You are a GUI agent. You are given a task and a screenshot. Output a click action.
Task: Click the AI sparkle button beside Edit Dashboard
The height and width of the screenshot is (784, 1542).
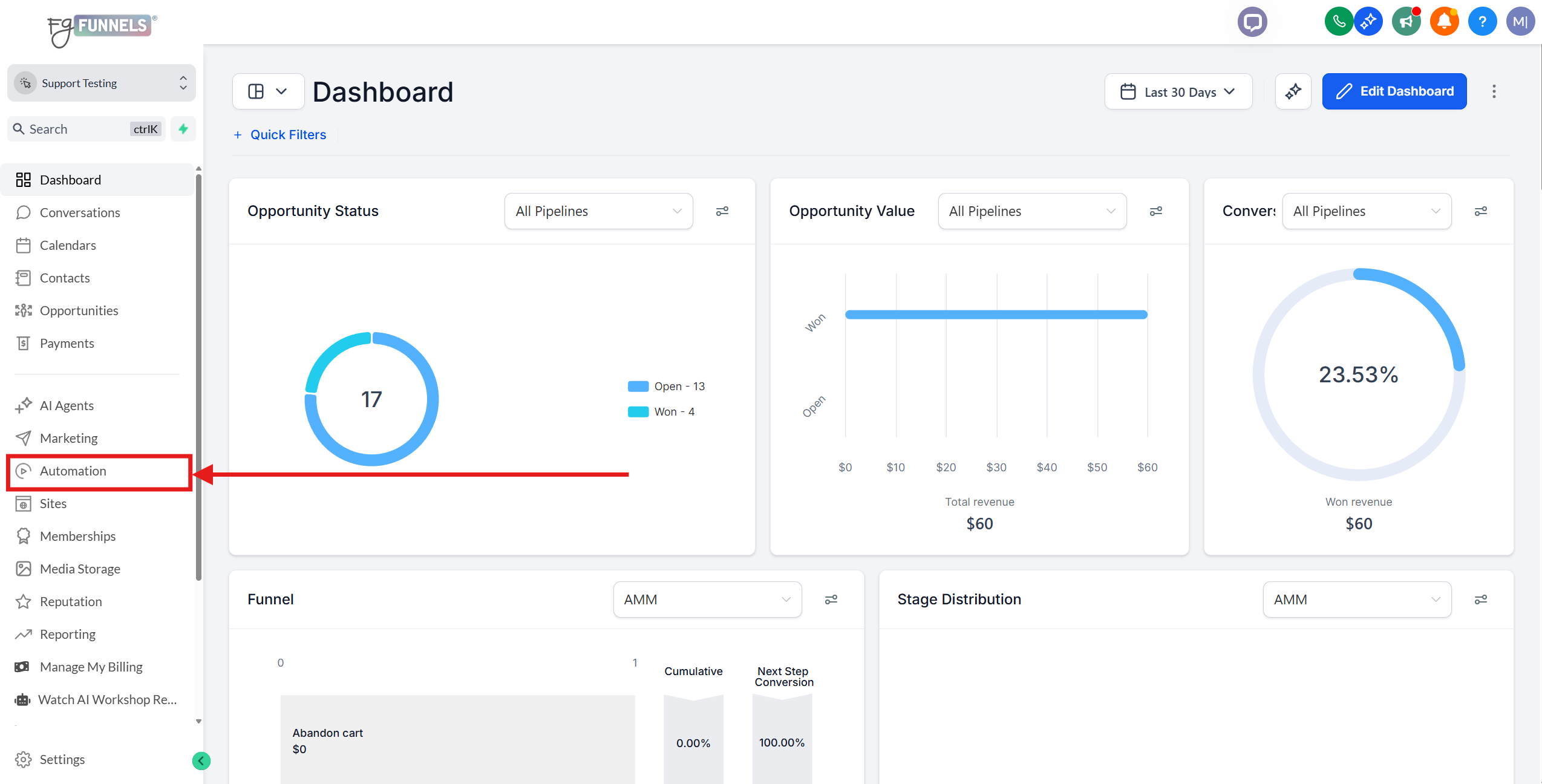[1293, 91]
